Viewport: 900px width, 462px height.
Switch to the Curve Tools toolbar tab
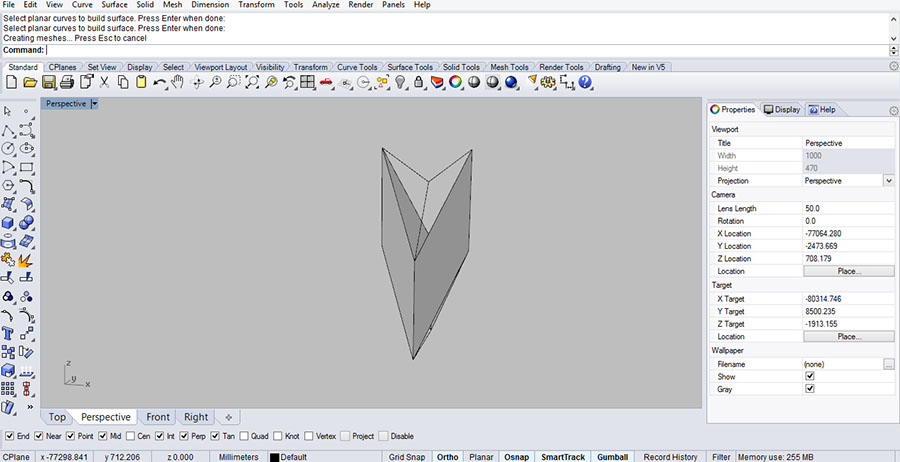click(357, 67)
